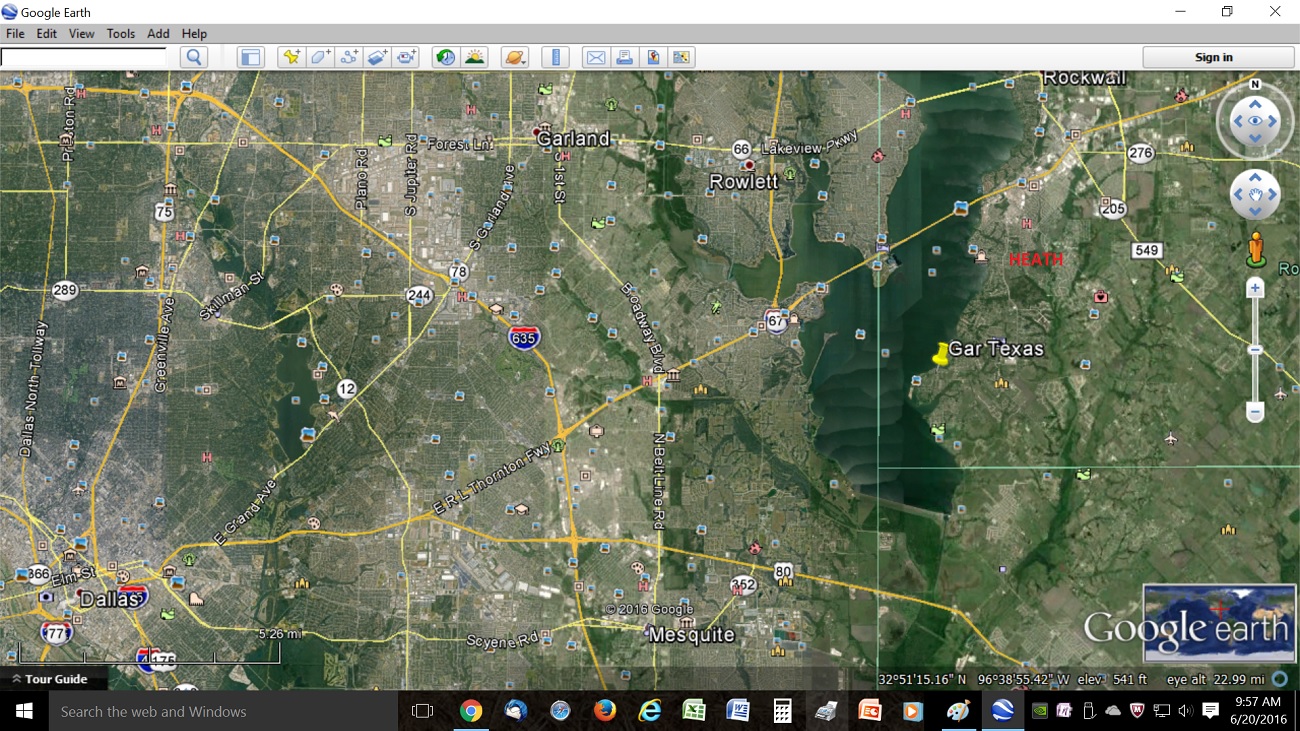Add a new placemark
The image size is (1300, 731).
tap(291, 57)
